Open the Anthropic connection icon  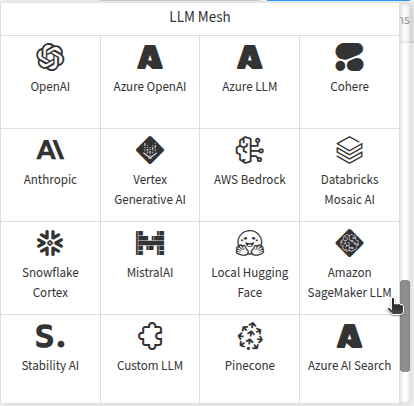click(50, 150)
